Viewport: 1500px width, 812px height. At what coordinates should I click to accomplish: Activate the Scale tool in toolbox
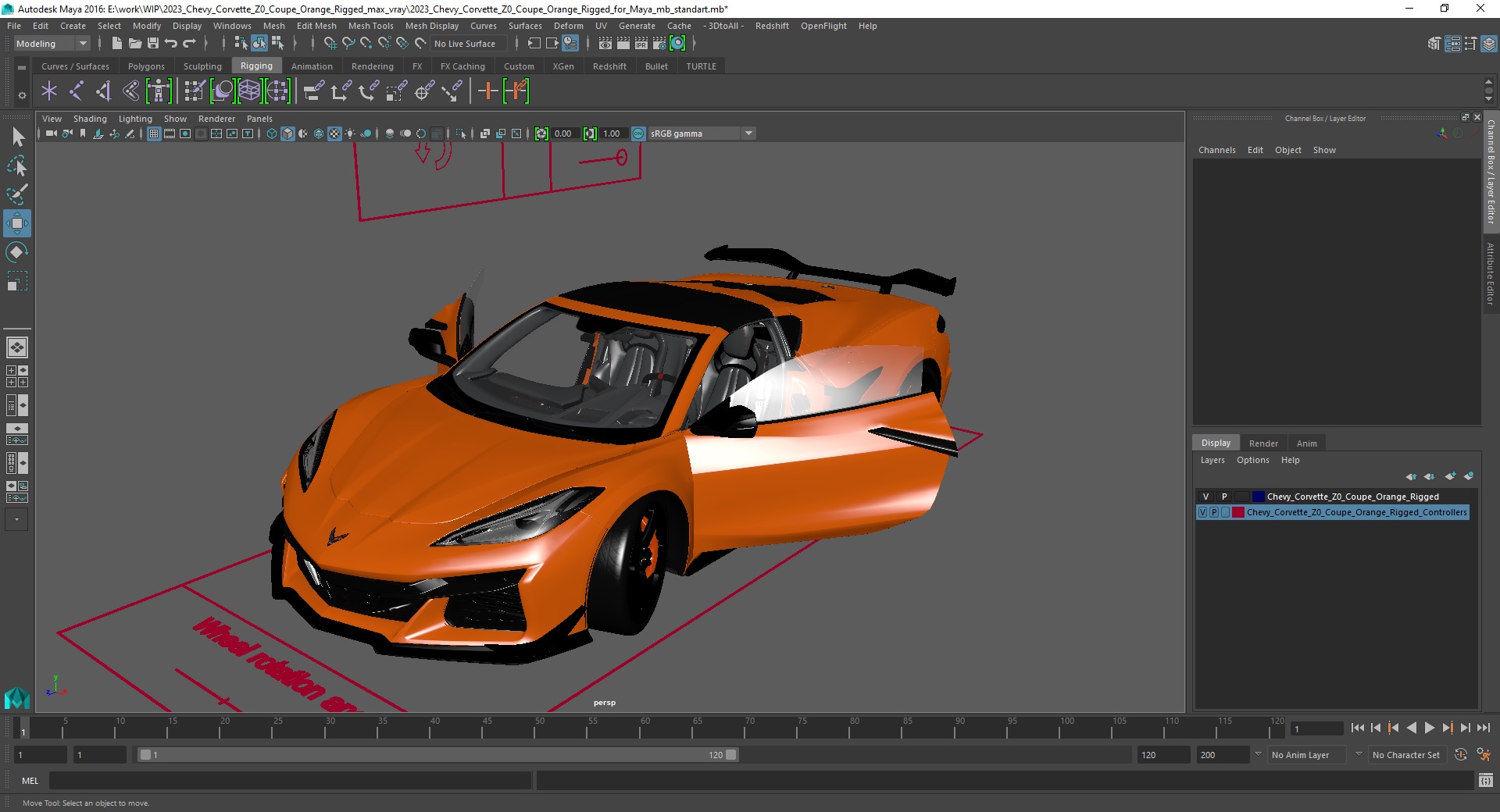click(x=17, y=281)
